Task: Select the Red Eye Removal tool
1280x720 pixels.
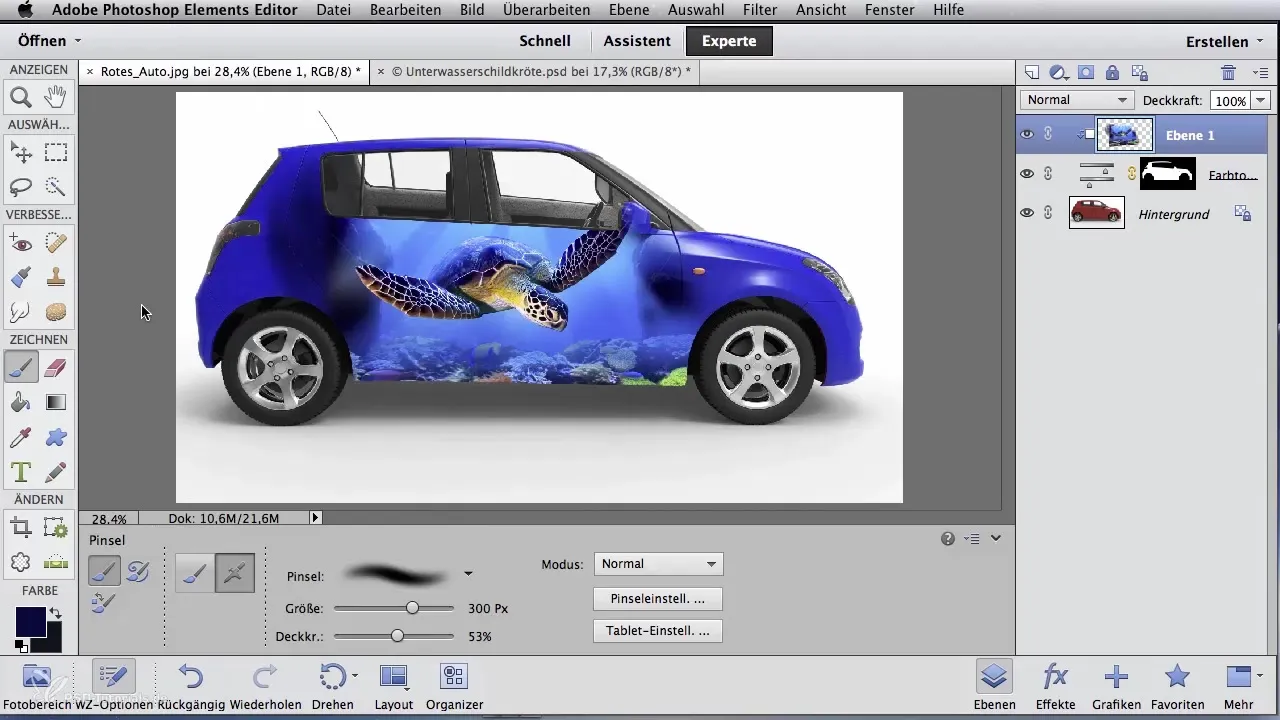Action: tap(21, 242)
